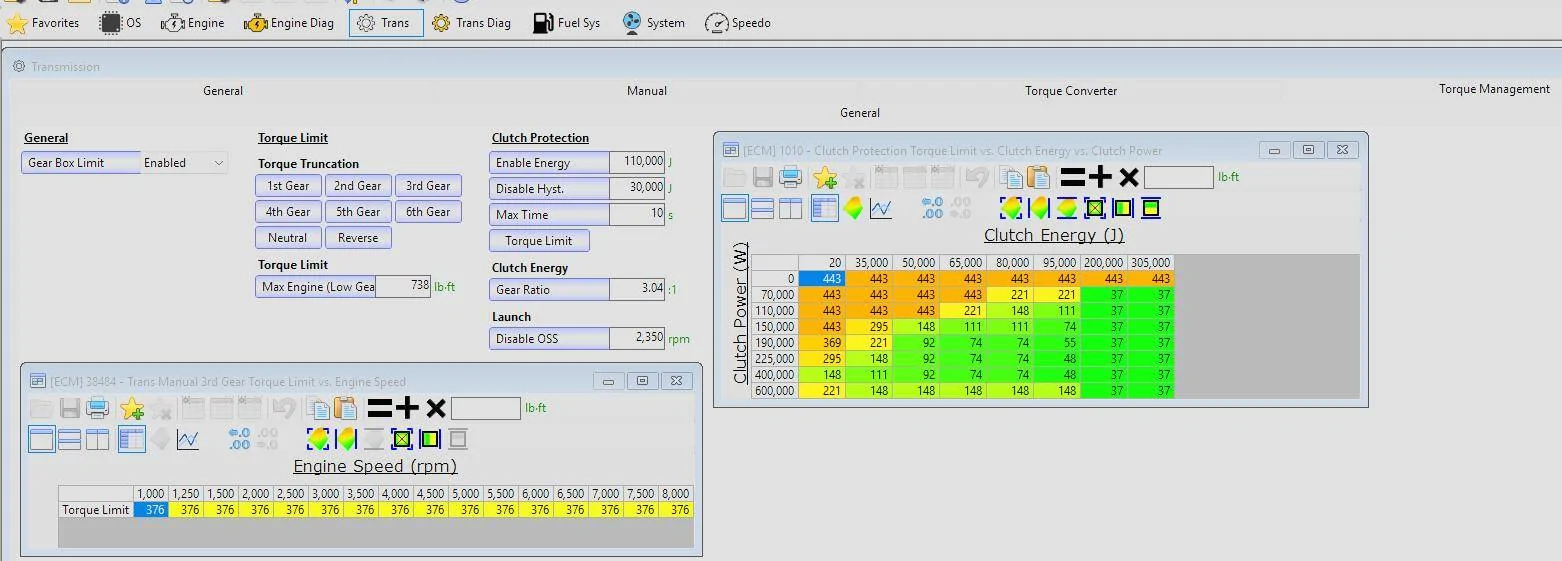Open the Engine Diag section
Image resolution: width=1562 pixels, height=561 pixels.
289,23
